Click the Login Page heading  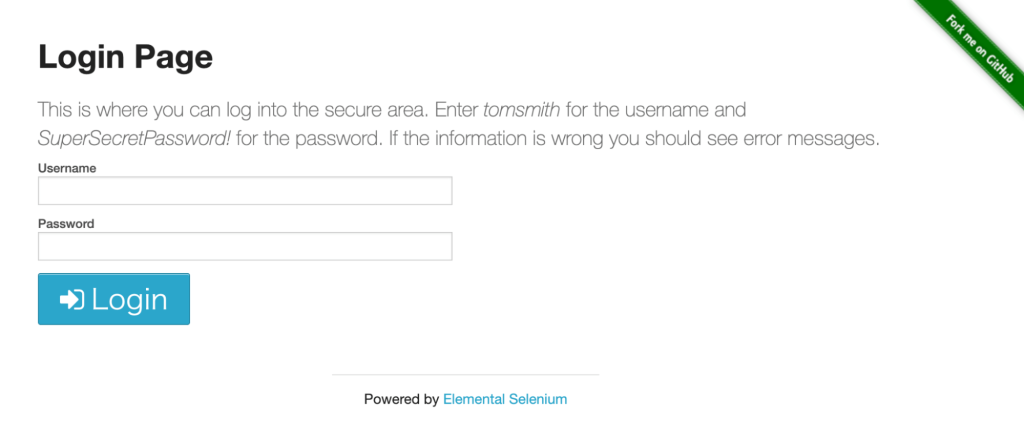[x=125, y=57]
